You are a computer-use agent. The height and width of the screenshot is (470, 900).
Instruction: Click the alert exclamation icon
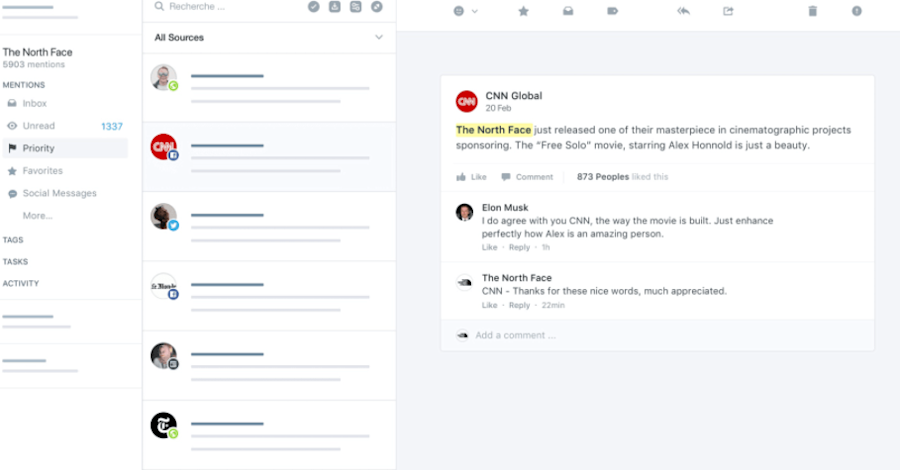click(856, 11)
